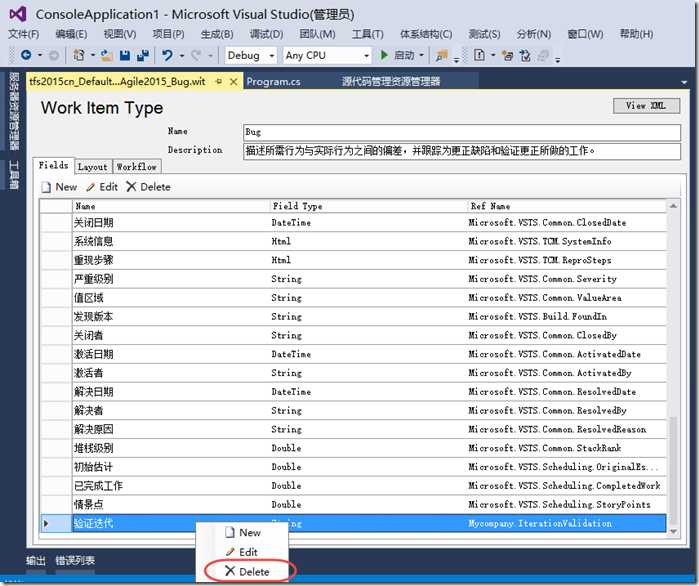
Task: Click the Name input field containing Bug
Action: tap(462, 132)
